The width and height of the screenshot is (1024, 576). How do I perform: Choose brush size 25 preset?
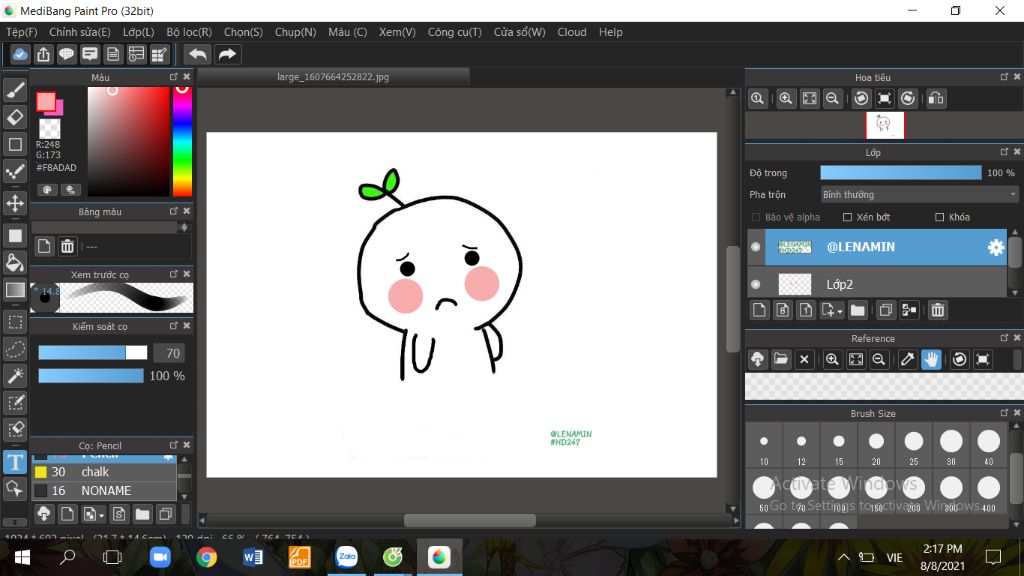click(914, 447)
